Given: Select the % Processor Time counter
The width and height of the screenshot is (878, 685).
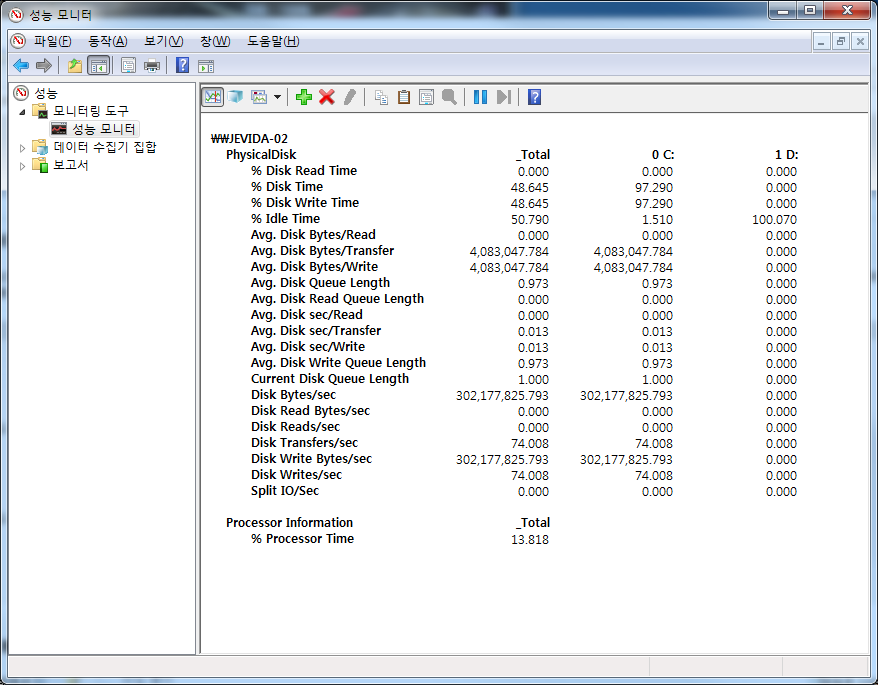Looking at the screenshot, I should [302, 539].
